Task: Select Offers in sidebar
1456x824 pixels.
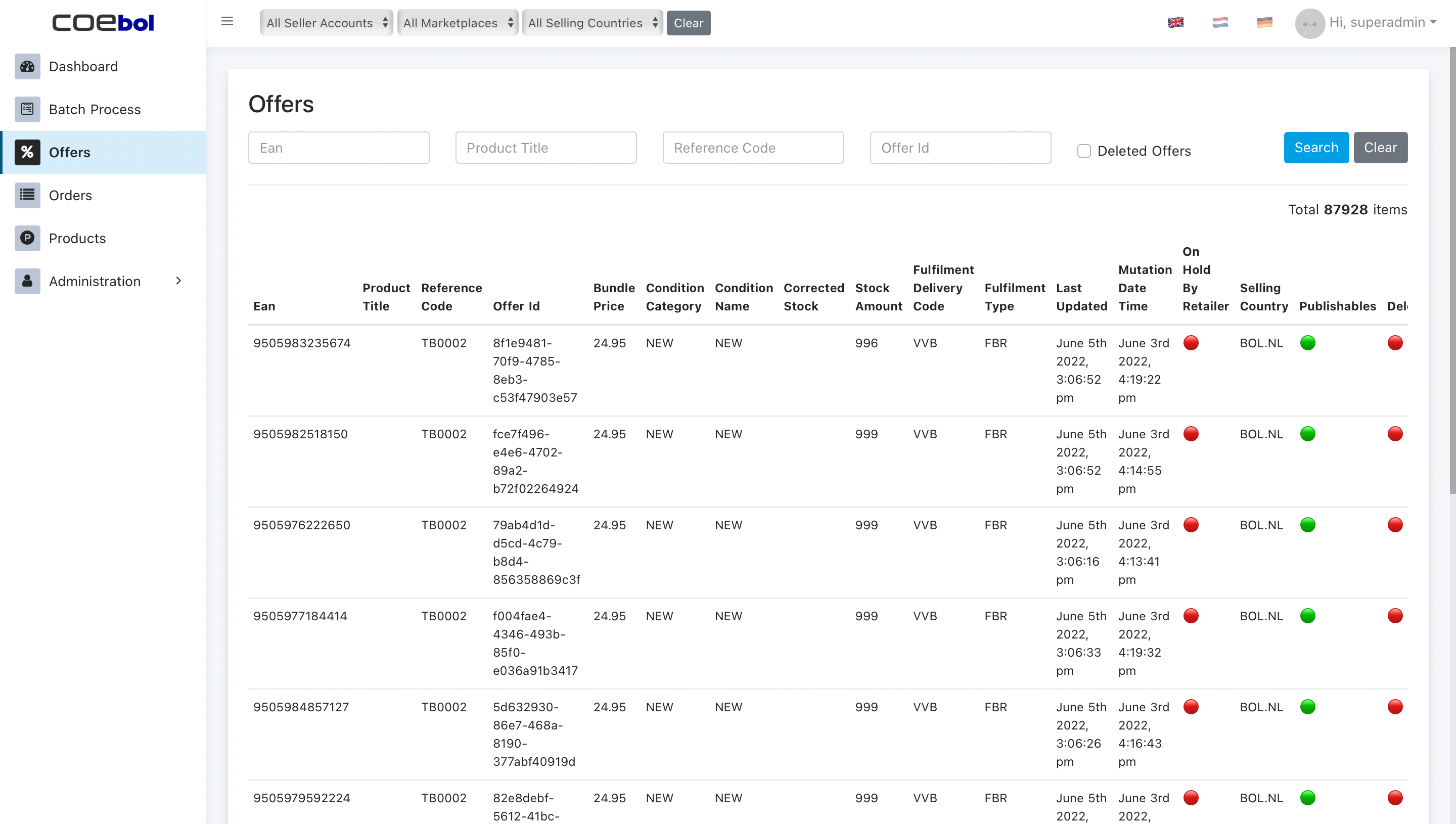Action: coord(103,152)
